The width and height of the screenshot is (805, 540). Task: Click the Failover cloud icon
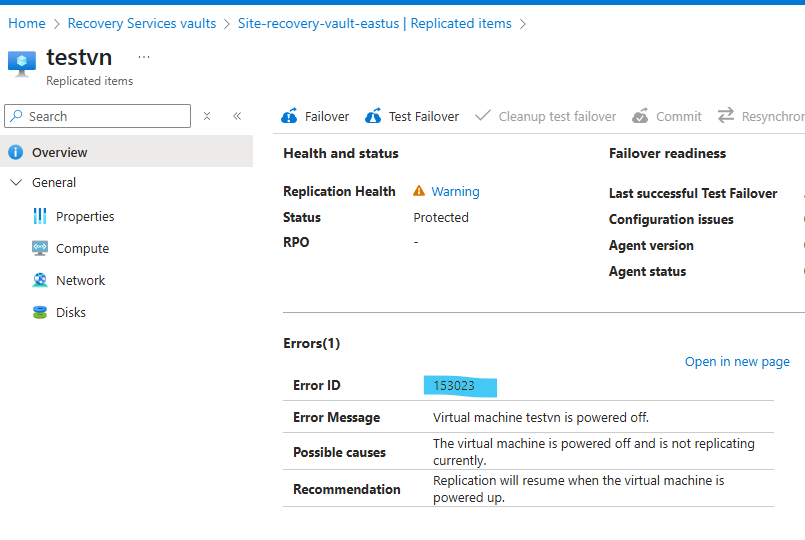(x=290, y=117)
